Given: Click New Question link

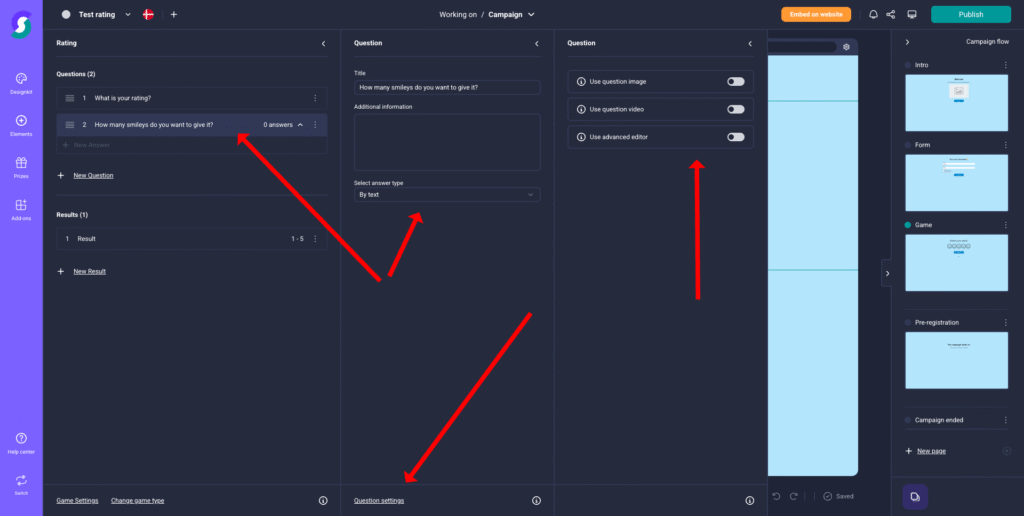Looking at the screenshot, I should click(93, 176).
